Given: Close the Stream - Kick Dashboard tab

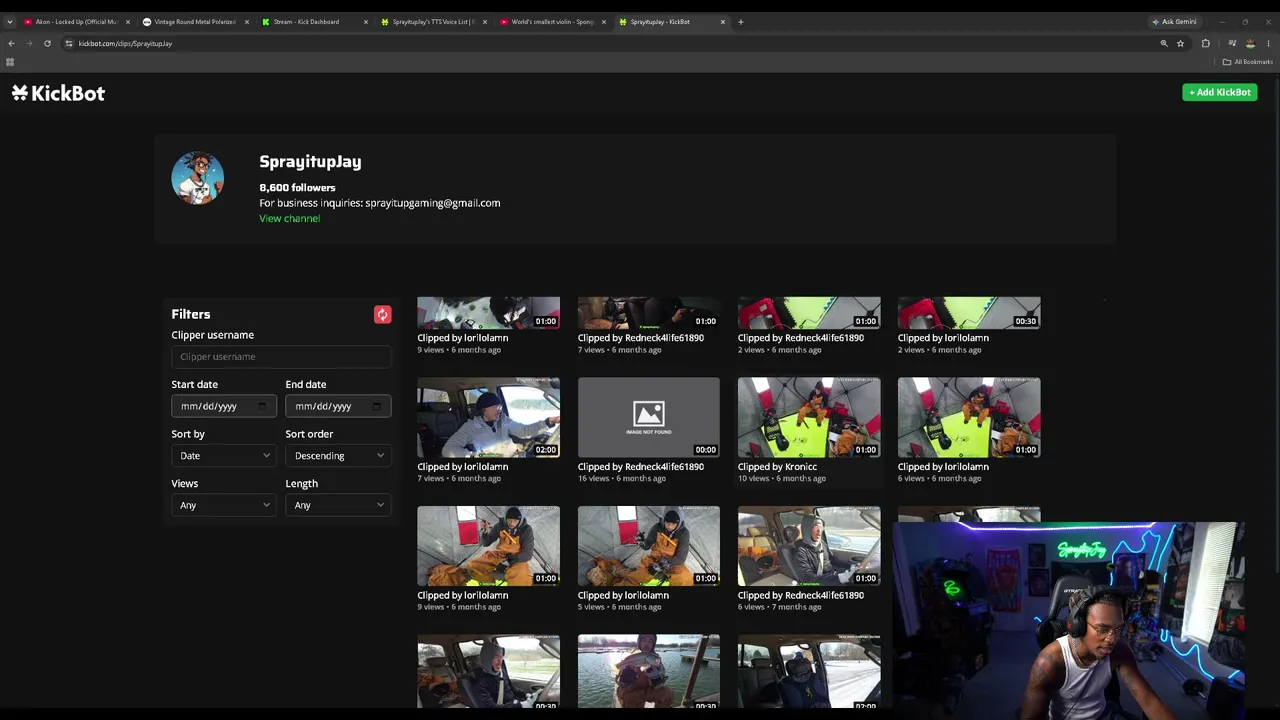Looking at the screenshot, I should [x=365, y=22].
